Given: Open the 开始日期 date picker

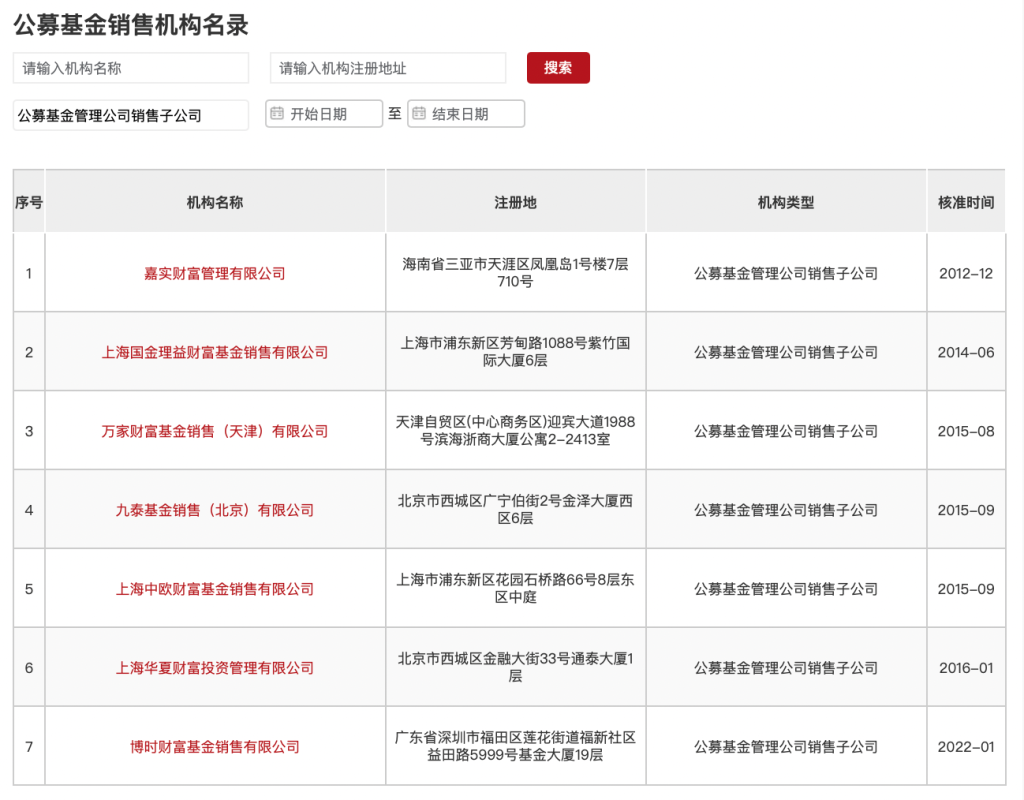Looking at the screenshot, I should coord(332,114).
